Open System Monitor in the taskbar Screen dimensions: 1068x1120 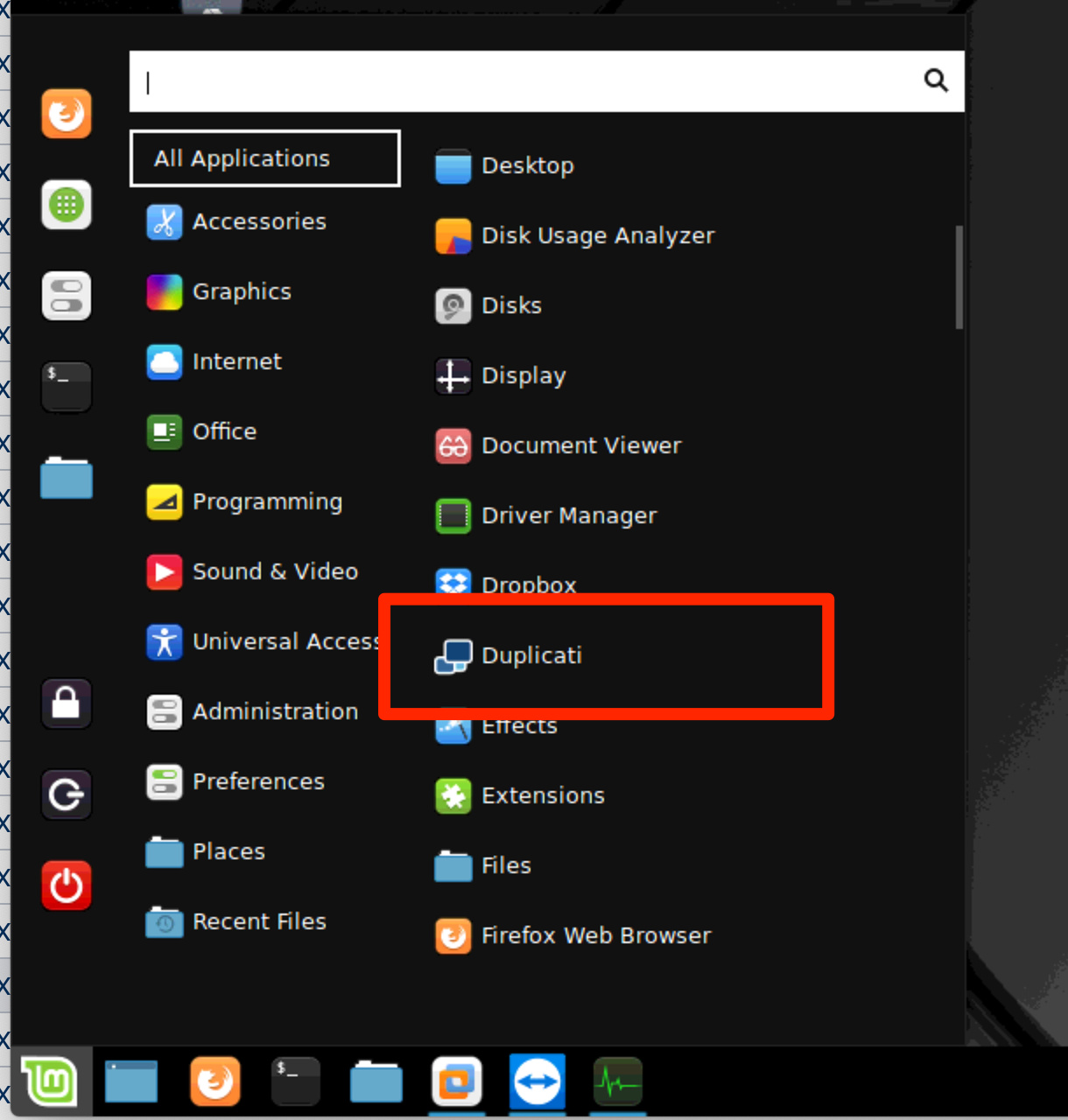tap(618, 1082)
